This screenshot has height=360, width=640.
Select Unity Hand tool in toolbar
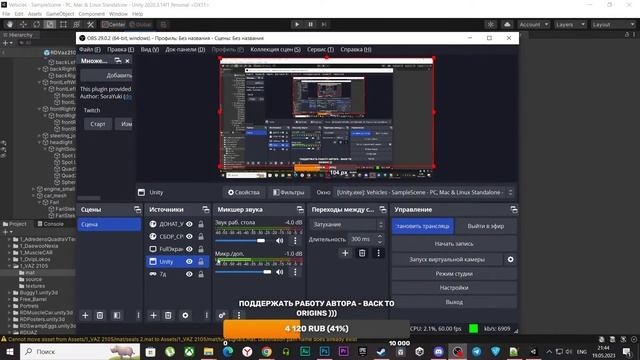point(10,24)
